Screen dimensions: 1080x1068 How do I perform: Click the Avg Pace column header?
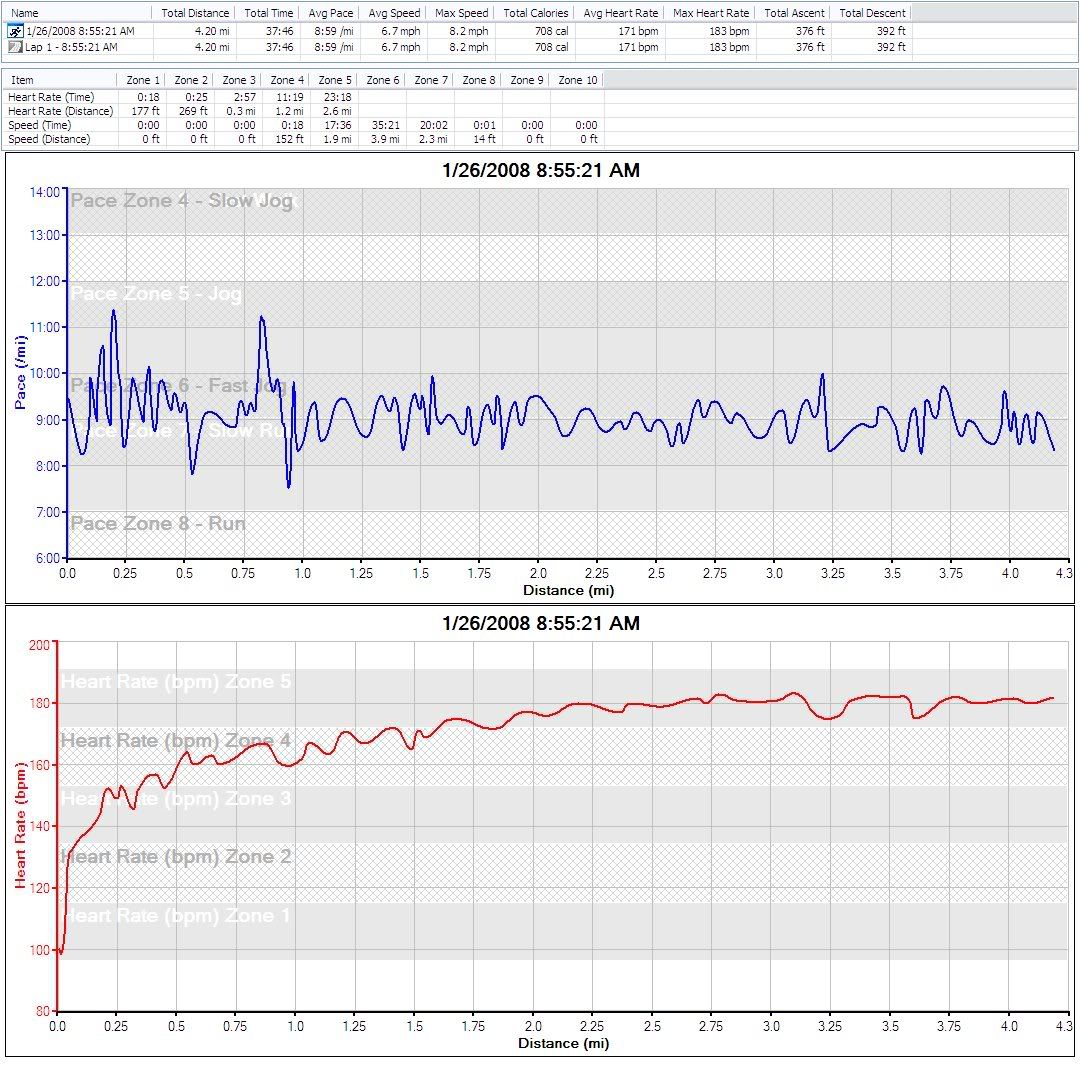[x=332, y=13]
